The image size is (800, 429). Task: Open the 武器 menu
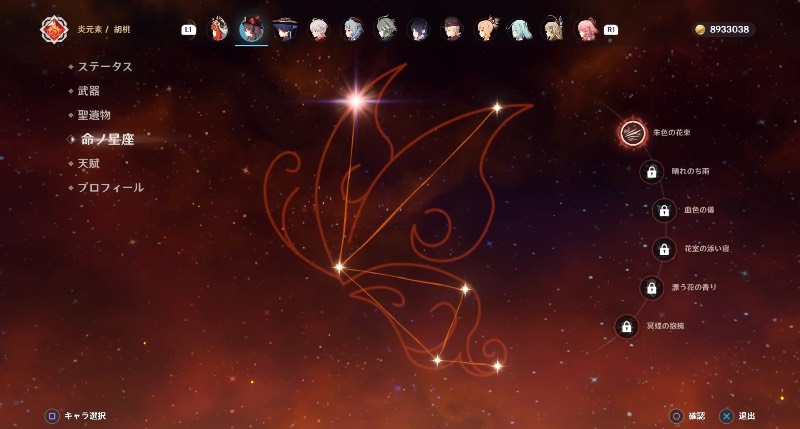pos(89,91)
